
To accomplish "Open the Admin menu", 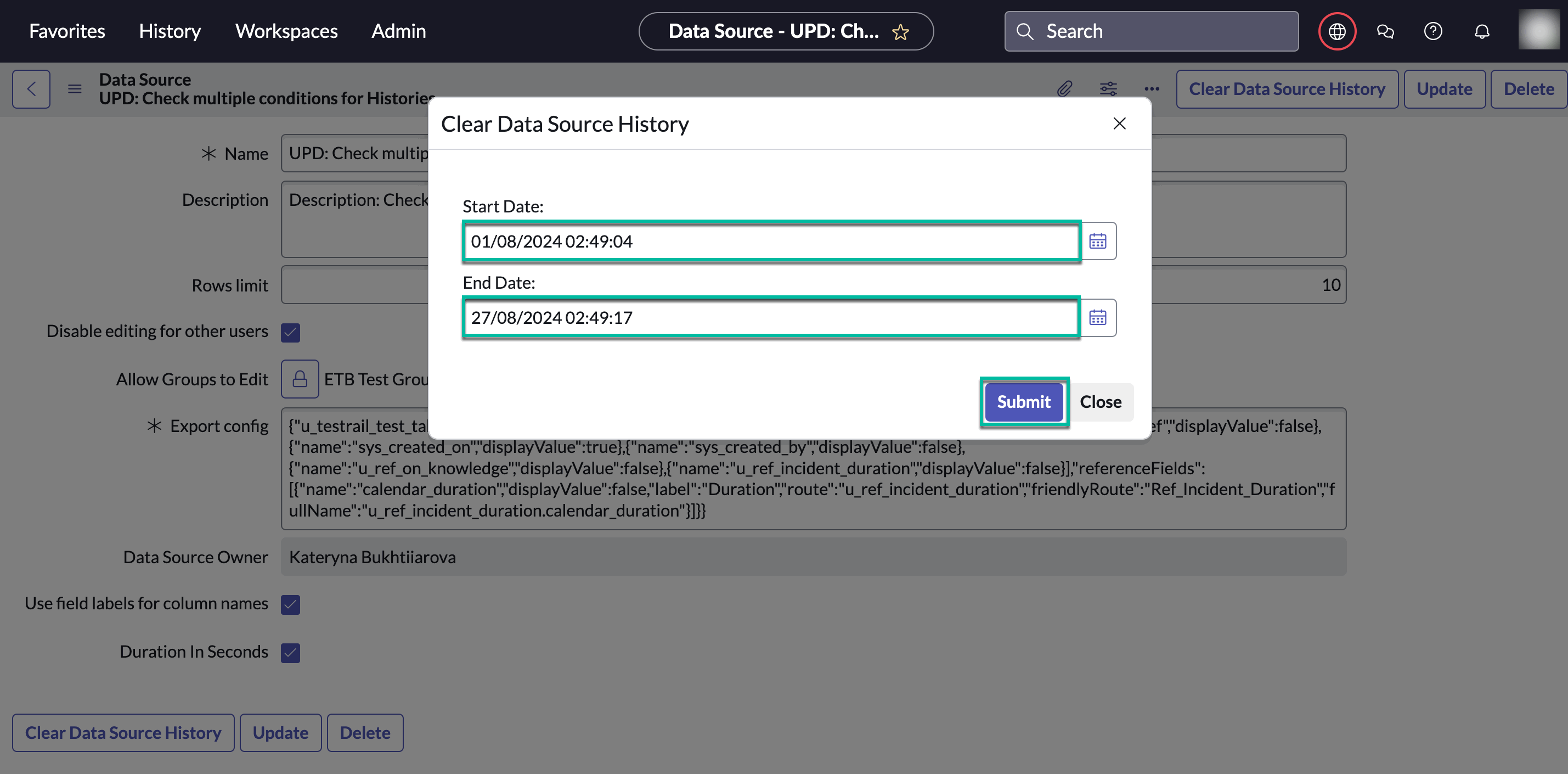I will click(x=399, y=31).
